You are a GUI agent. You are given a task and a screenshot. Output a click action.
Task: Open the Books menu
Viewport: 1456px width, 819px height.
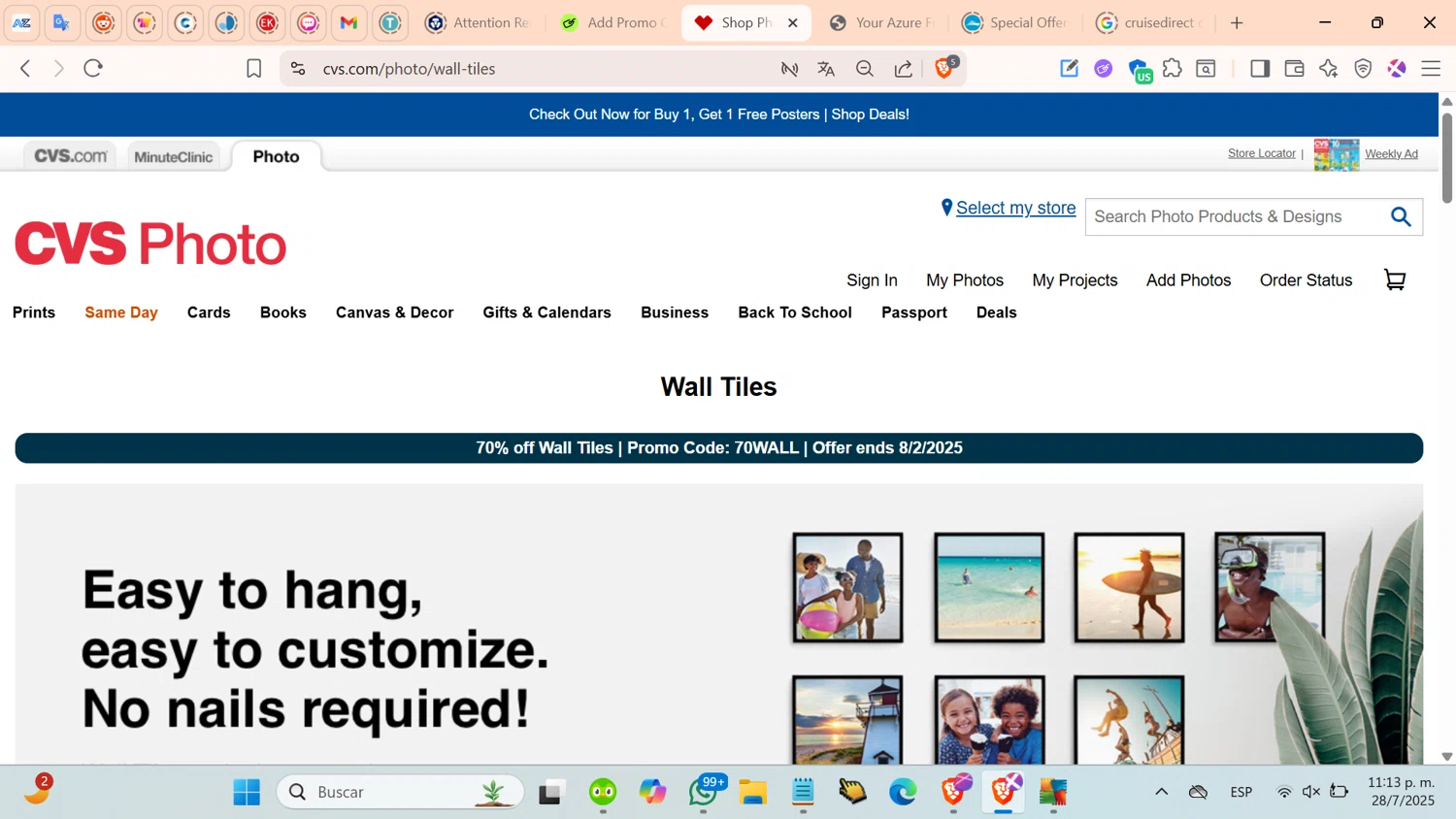(283, 312)
